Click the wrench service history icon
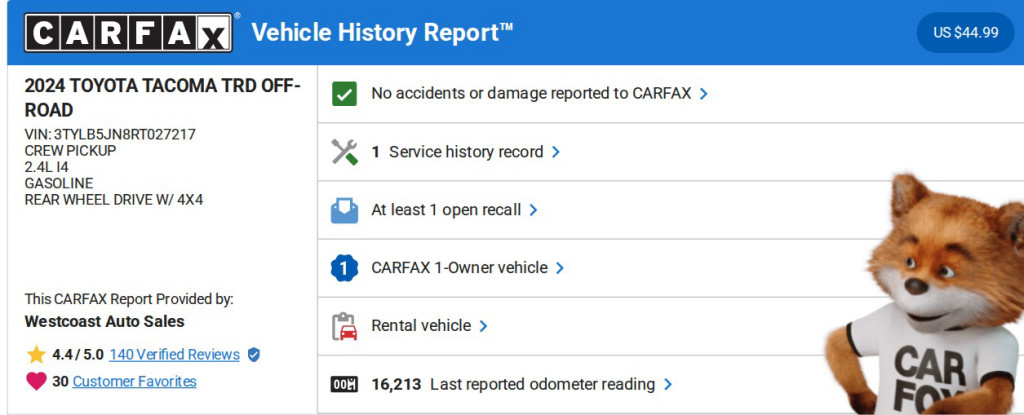Image resolution: width=1024 pixels, height=415 pixels. 344,152
